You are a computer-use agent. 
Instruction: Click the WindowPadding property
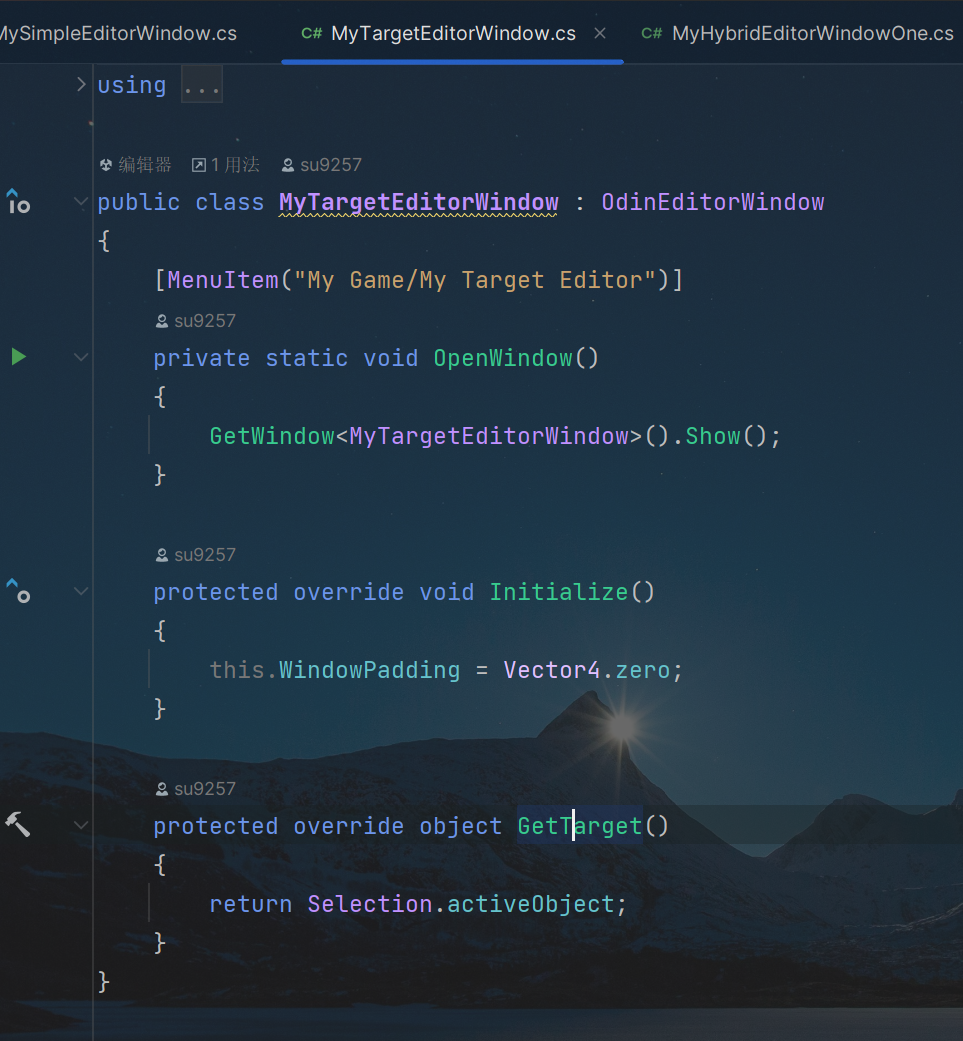[x=370, y=670]
